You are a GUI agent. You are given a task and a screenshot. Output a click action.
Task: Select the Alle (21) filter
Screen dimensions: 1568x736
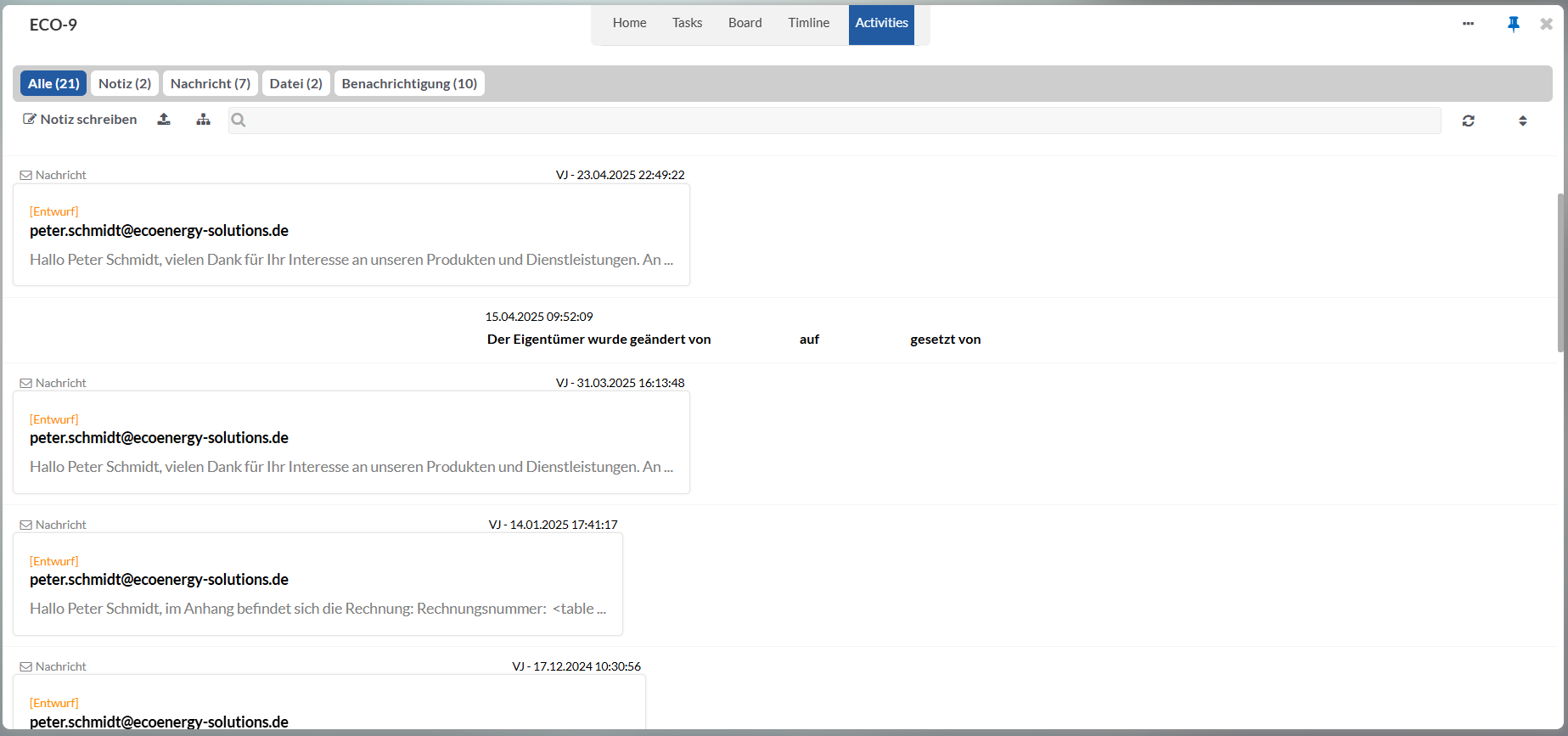point(53,83)
